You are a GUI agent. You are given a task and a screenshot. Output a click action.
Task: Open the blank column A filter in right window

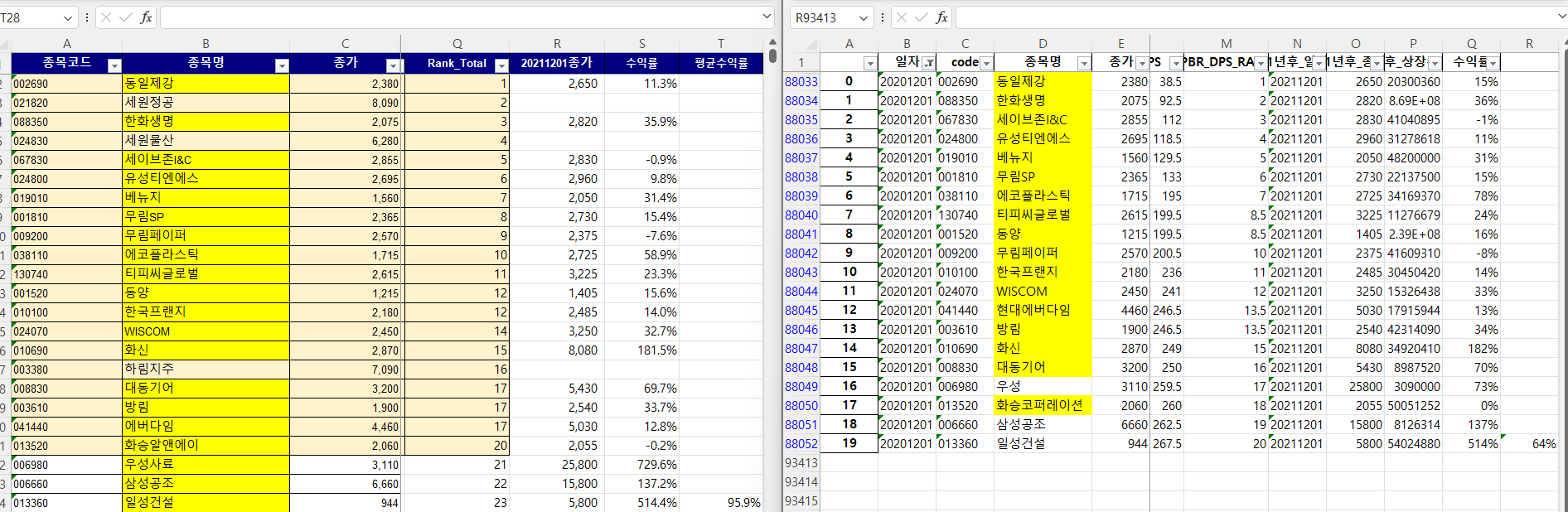[x=869, y=63]
